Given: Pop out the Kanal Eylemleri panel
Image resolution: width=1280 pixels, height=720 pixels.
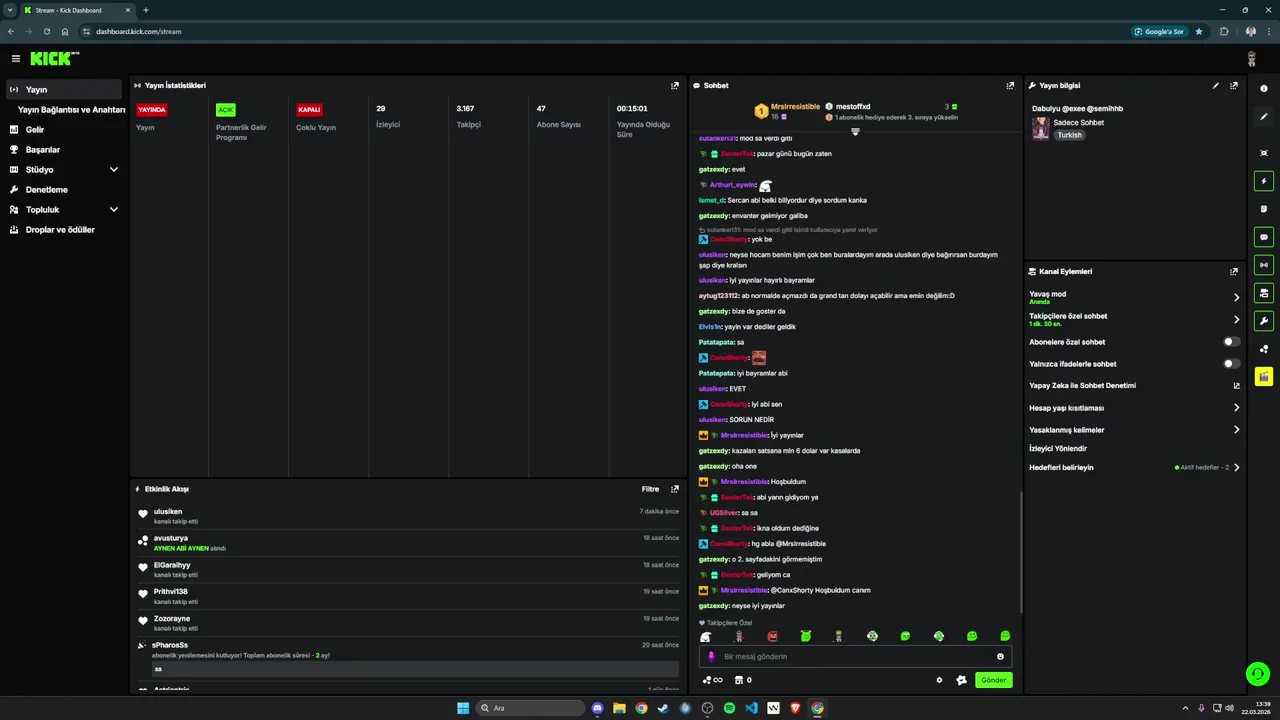Looking at the screenshot, I should tap(1234, 272).
